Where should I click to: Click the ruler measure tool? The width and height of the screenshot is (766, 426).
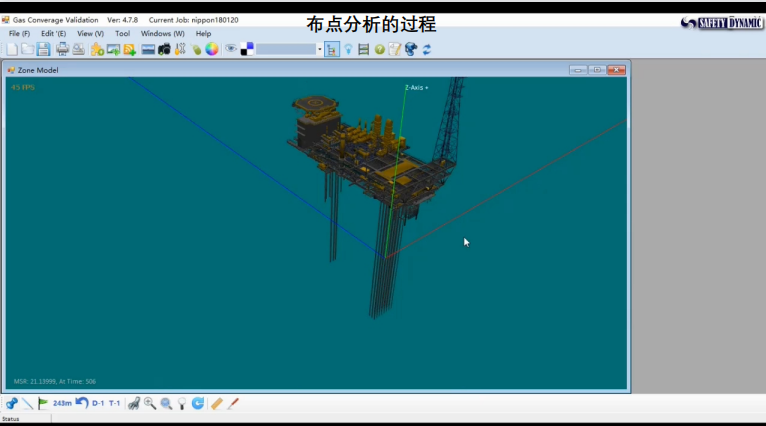pos(217,403)
